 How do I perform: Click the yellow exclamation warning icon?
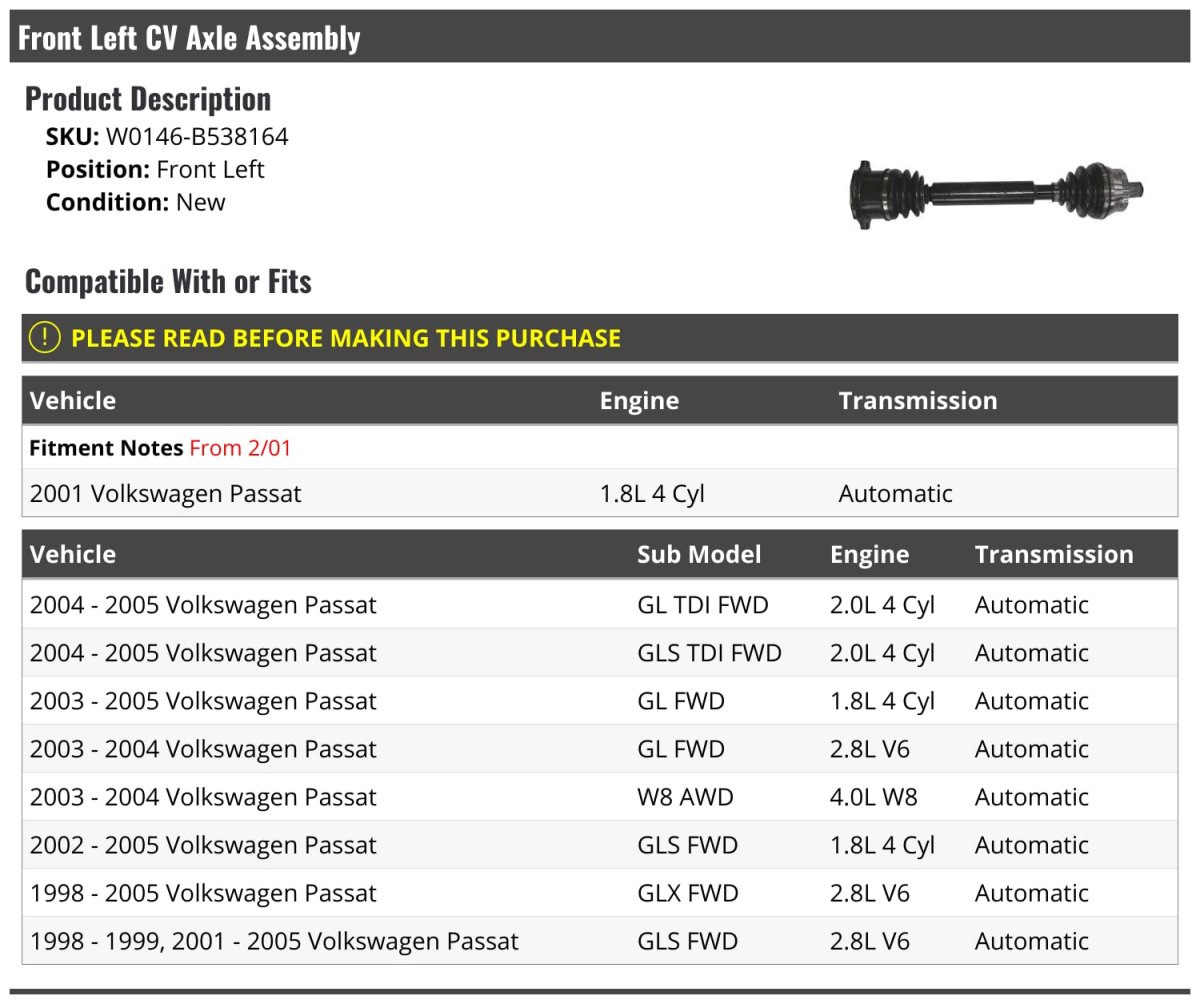click(x=45, y=338)
